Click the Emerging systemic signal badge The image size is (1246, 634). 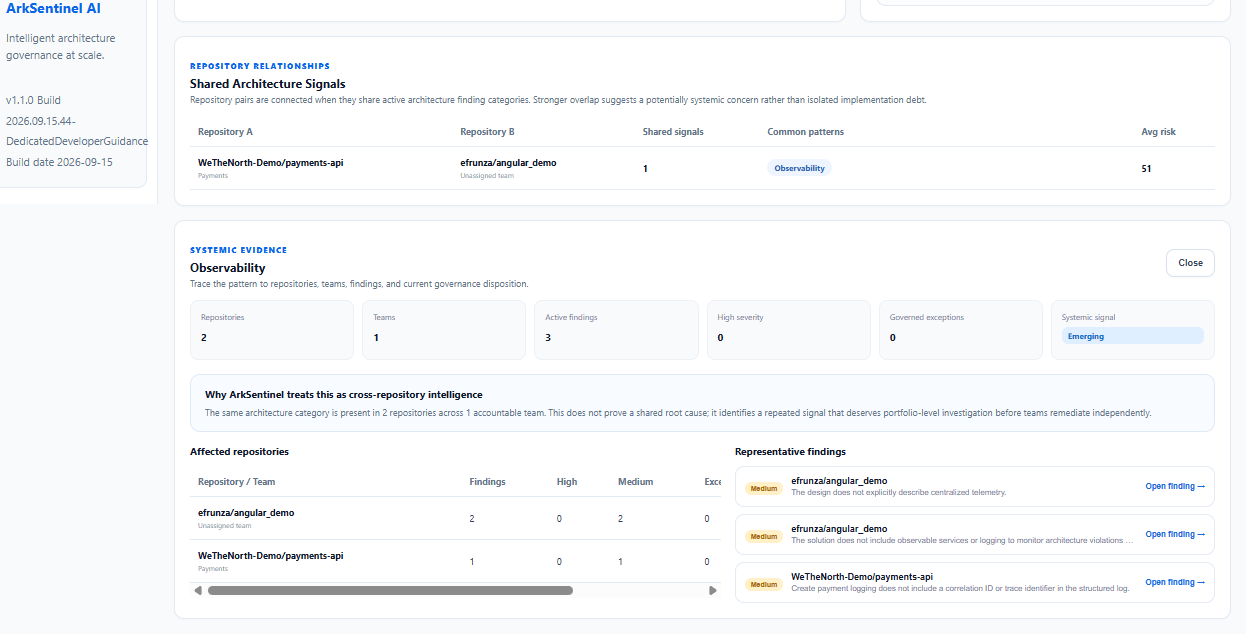(x=1132, y=336)
